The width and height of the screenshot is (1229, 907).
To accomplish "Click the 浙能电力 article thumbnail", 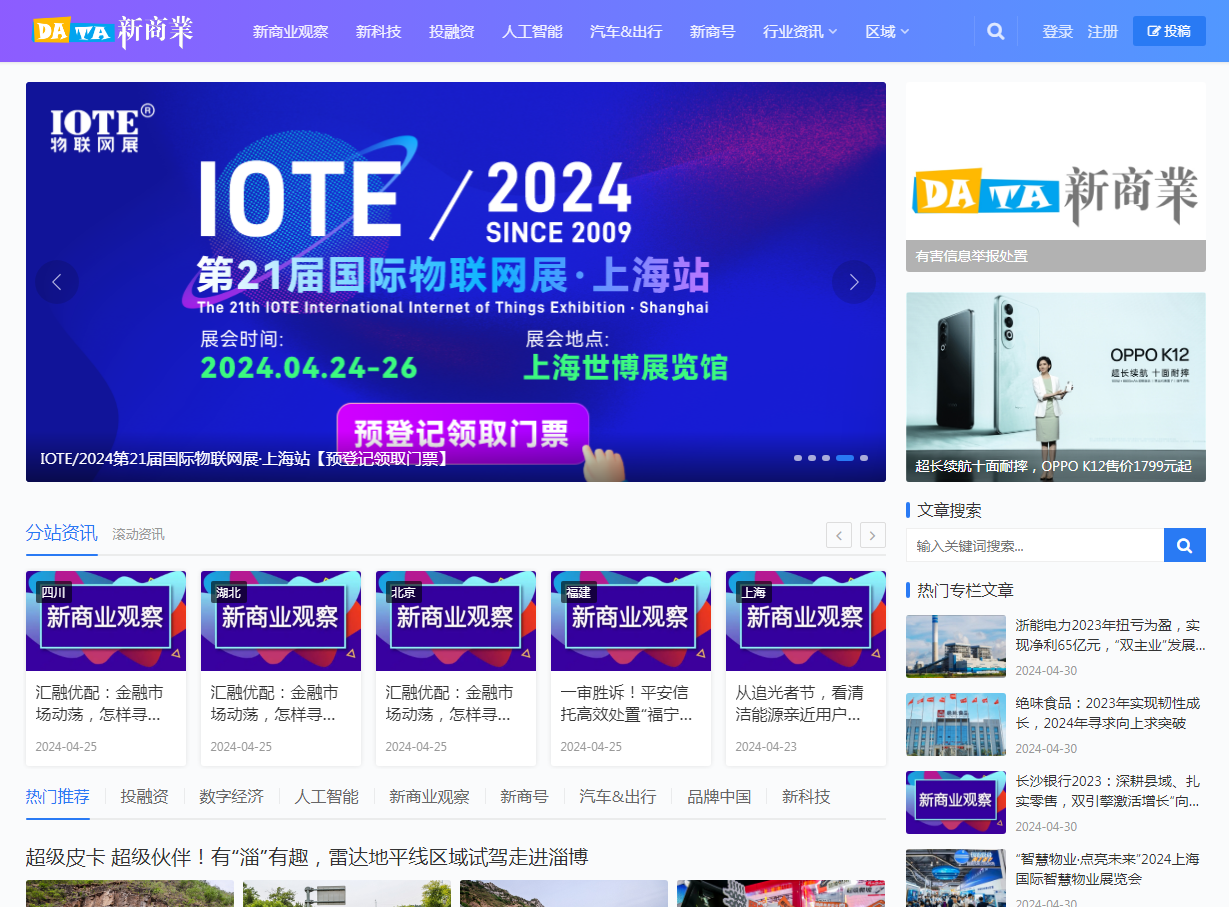I will point(956,646).
